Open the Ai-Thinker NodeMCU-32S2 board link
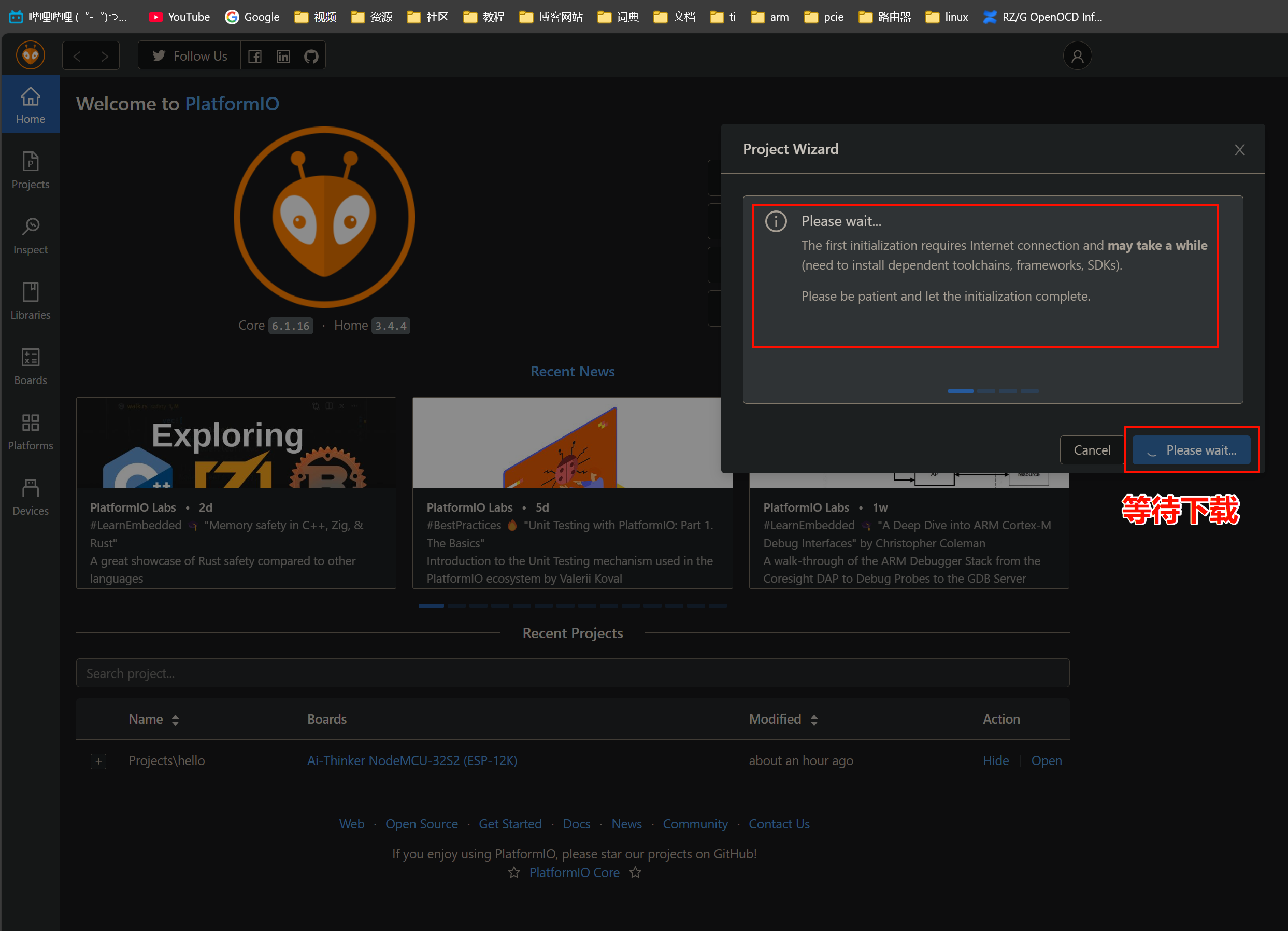This screenshot has width=1288, height=931. pyautogui.click(x=412, y=760)
